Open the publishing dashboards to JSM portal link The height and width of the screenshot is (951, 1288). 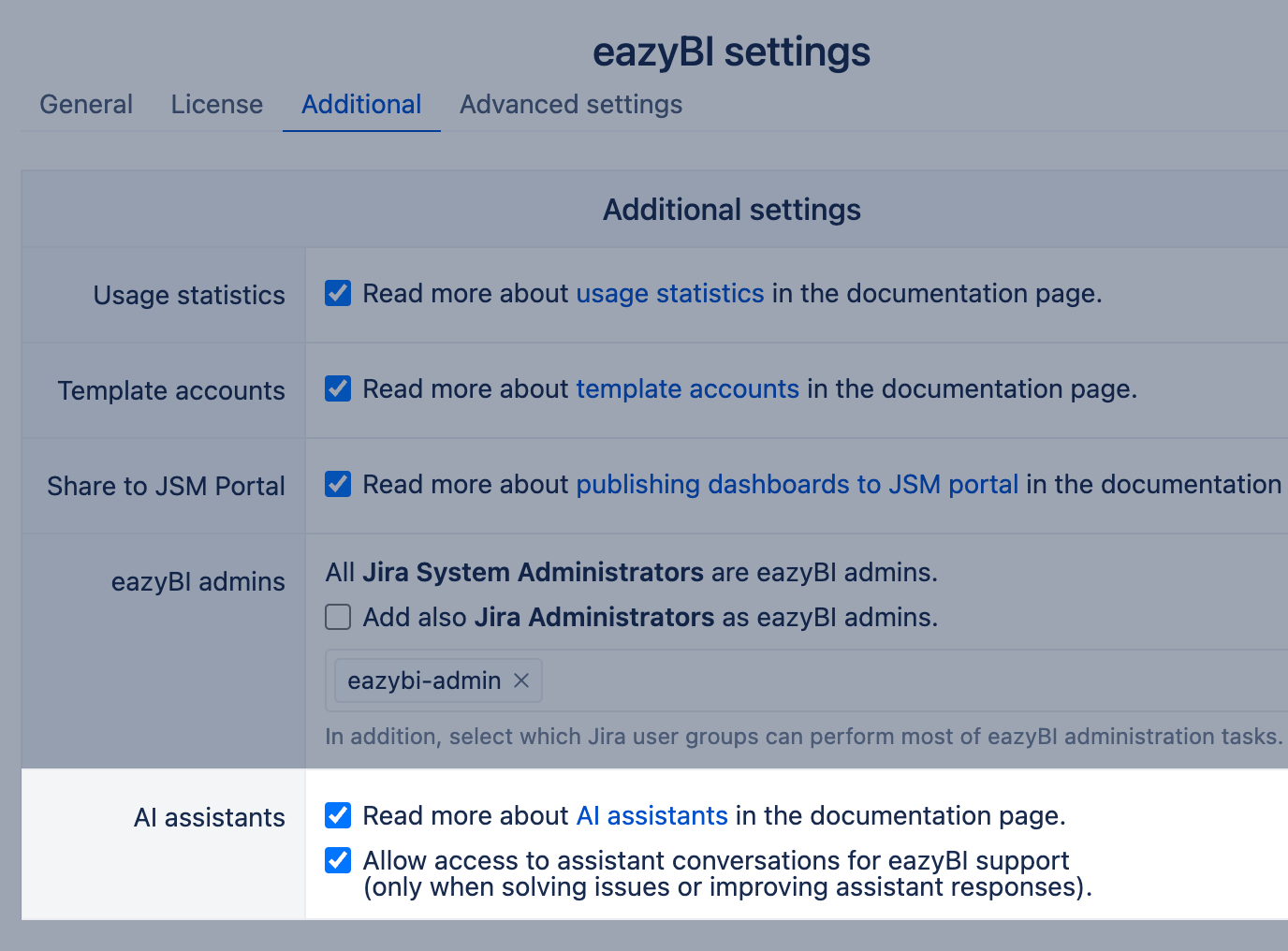797,484
